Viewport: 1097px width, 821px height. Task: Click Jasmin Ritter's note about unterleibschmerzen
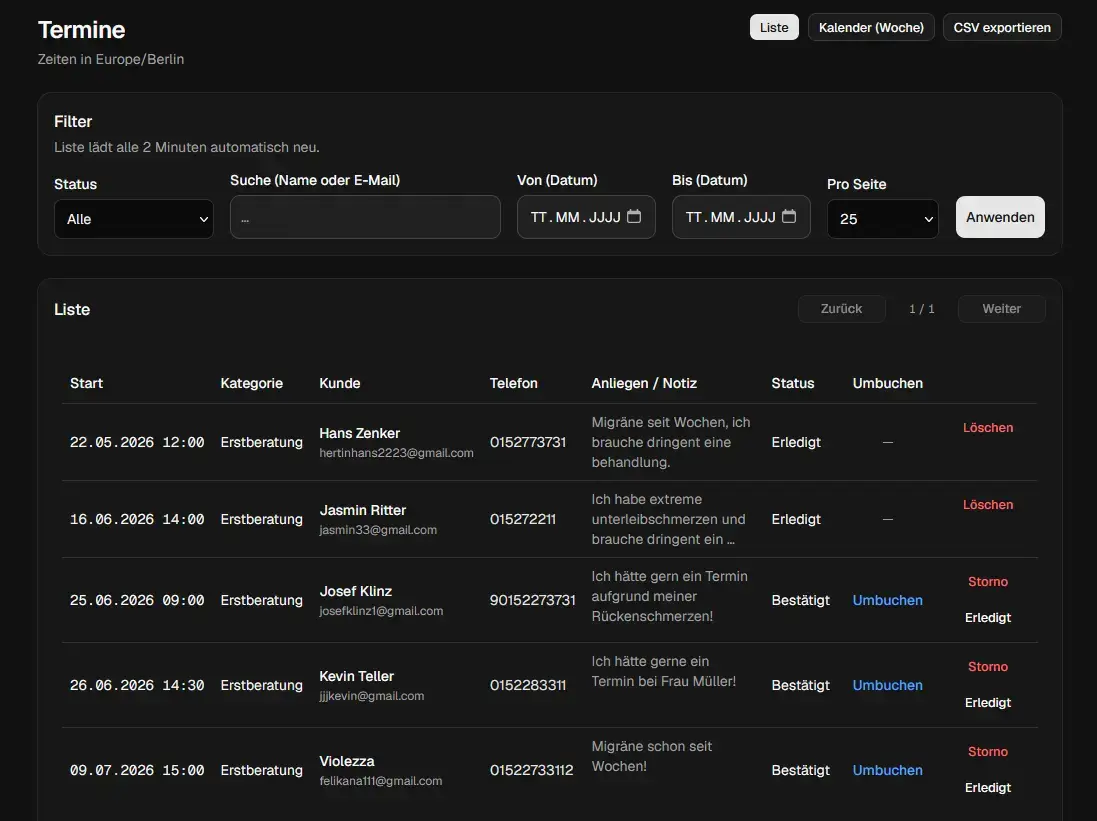pos(668,519)
